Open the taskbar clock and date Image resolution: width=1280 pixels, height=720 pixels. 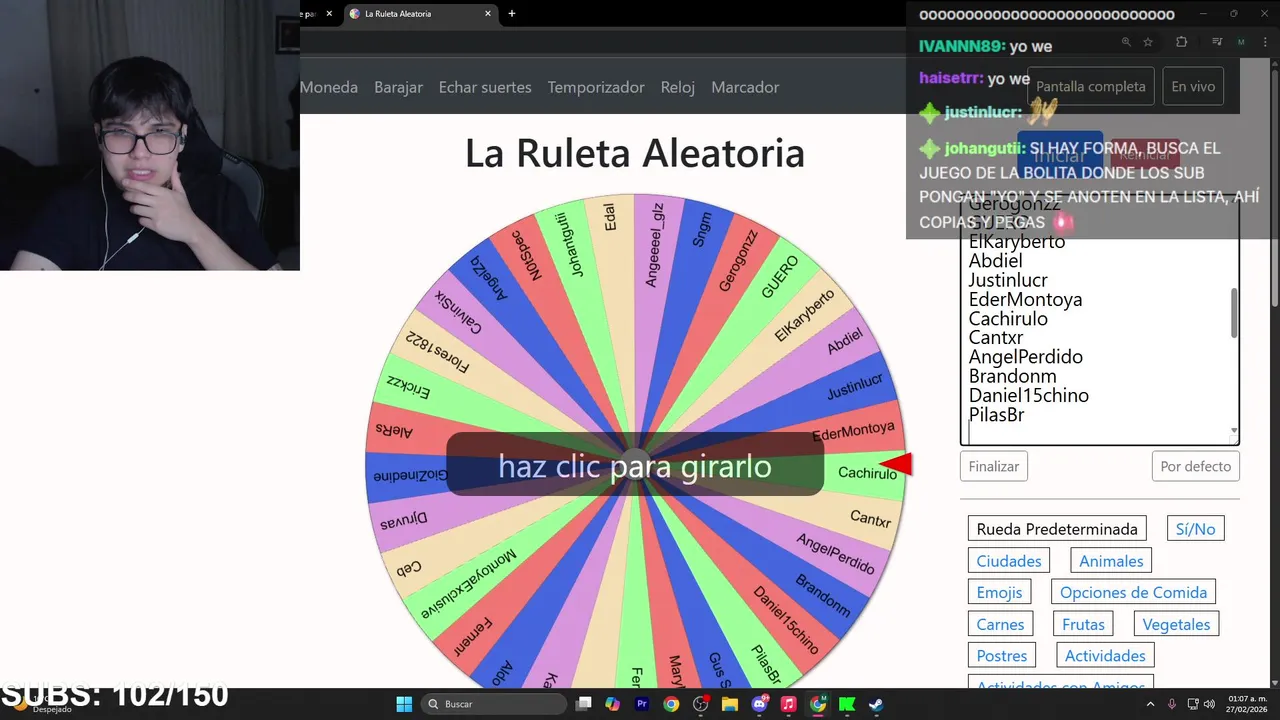click(1247, 704)
